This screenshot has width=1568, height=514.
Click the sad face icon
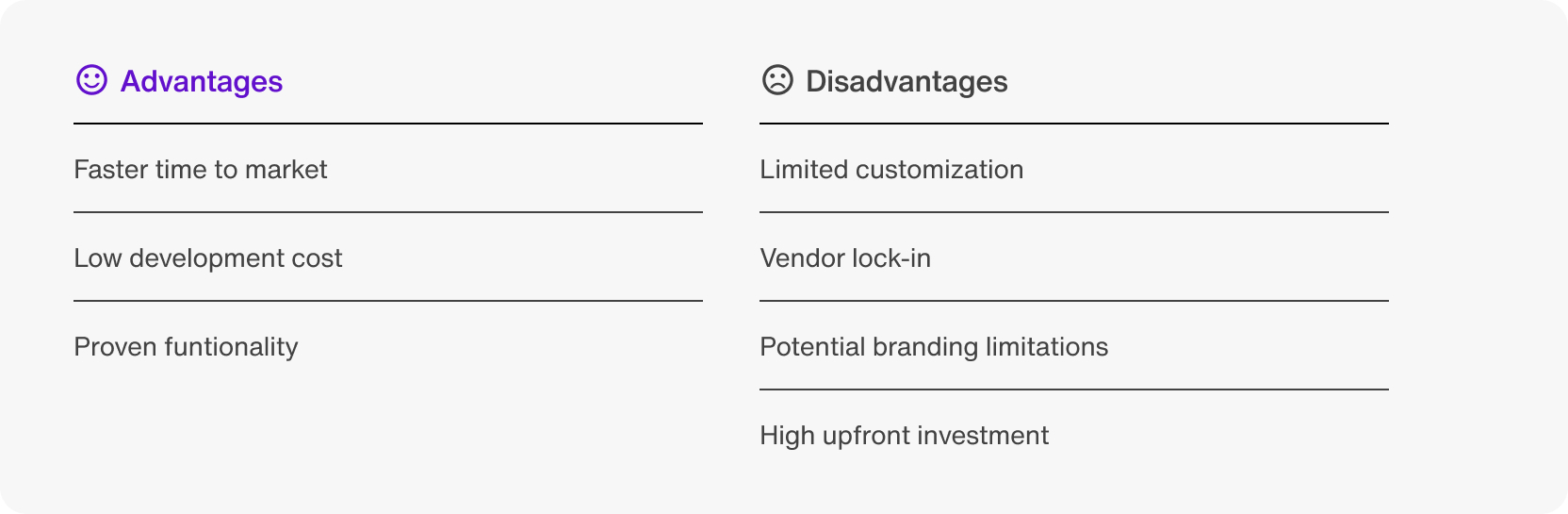(777, 80)
